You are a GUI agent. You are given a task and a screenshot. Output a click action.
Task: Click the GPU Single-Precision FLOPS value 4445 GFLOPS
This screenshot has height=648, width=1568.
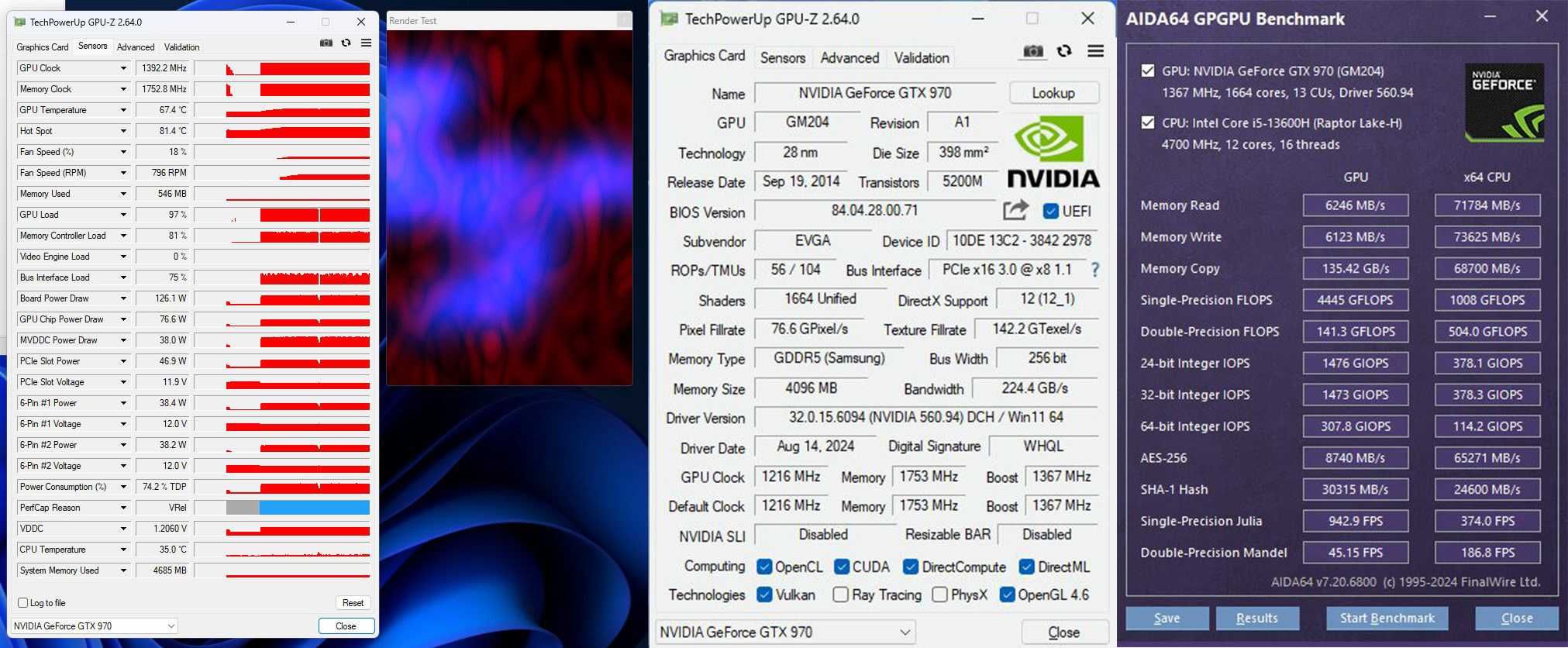[x=1356, y=300]
